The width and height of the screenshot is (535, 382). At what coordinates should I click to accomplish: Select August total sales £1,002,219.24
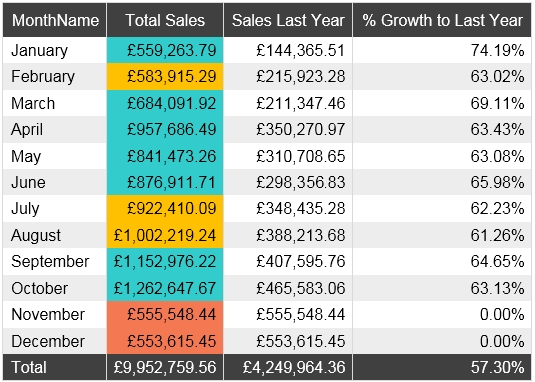coord(165,235)
